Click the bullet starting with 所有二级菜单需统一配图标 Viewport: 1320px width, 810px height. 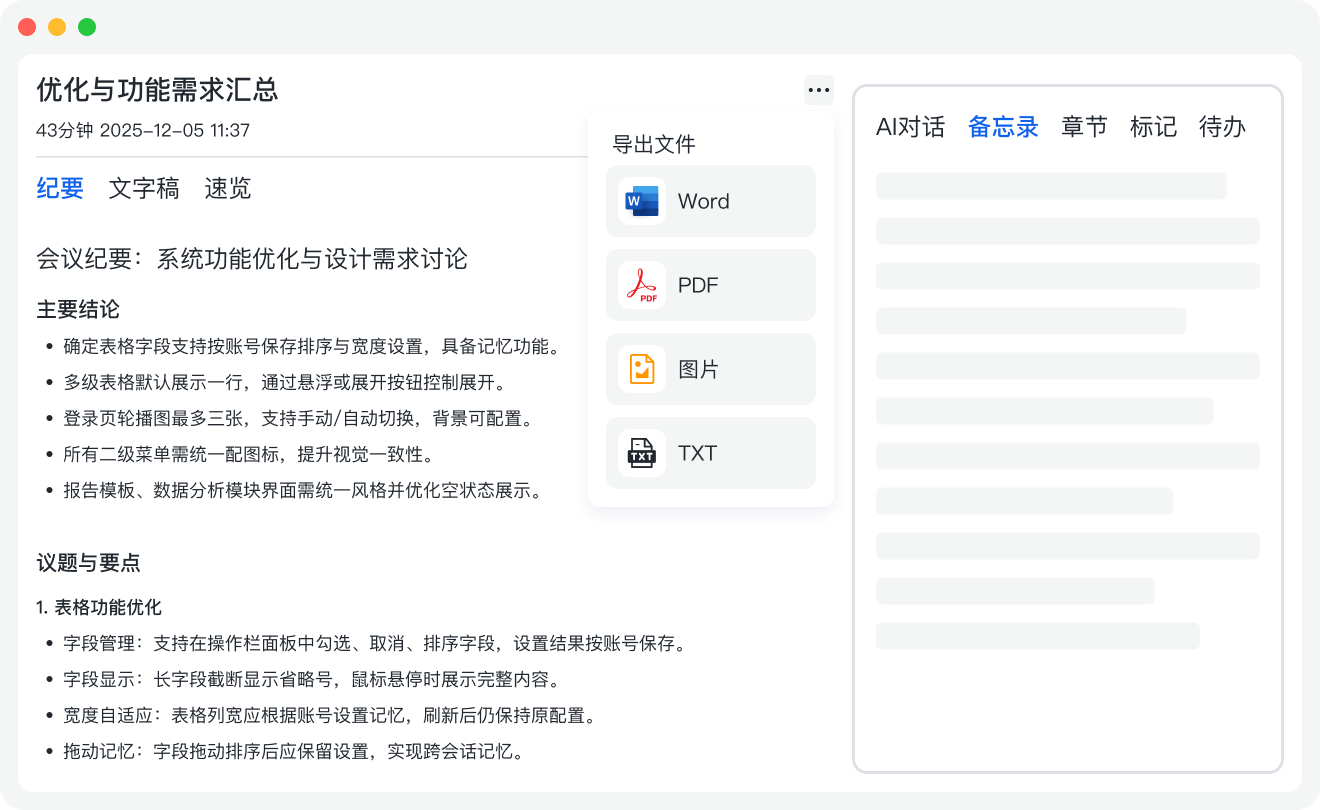(x=240, y=455)
